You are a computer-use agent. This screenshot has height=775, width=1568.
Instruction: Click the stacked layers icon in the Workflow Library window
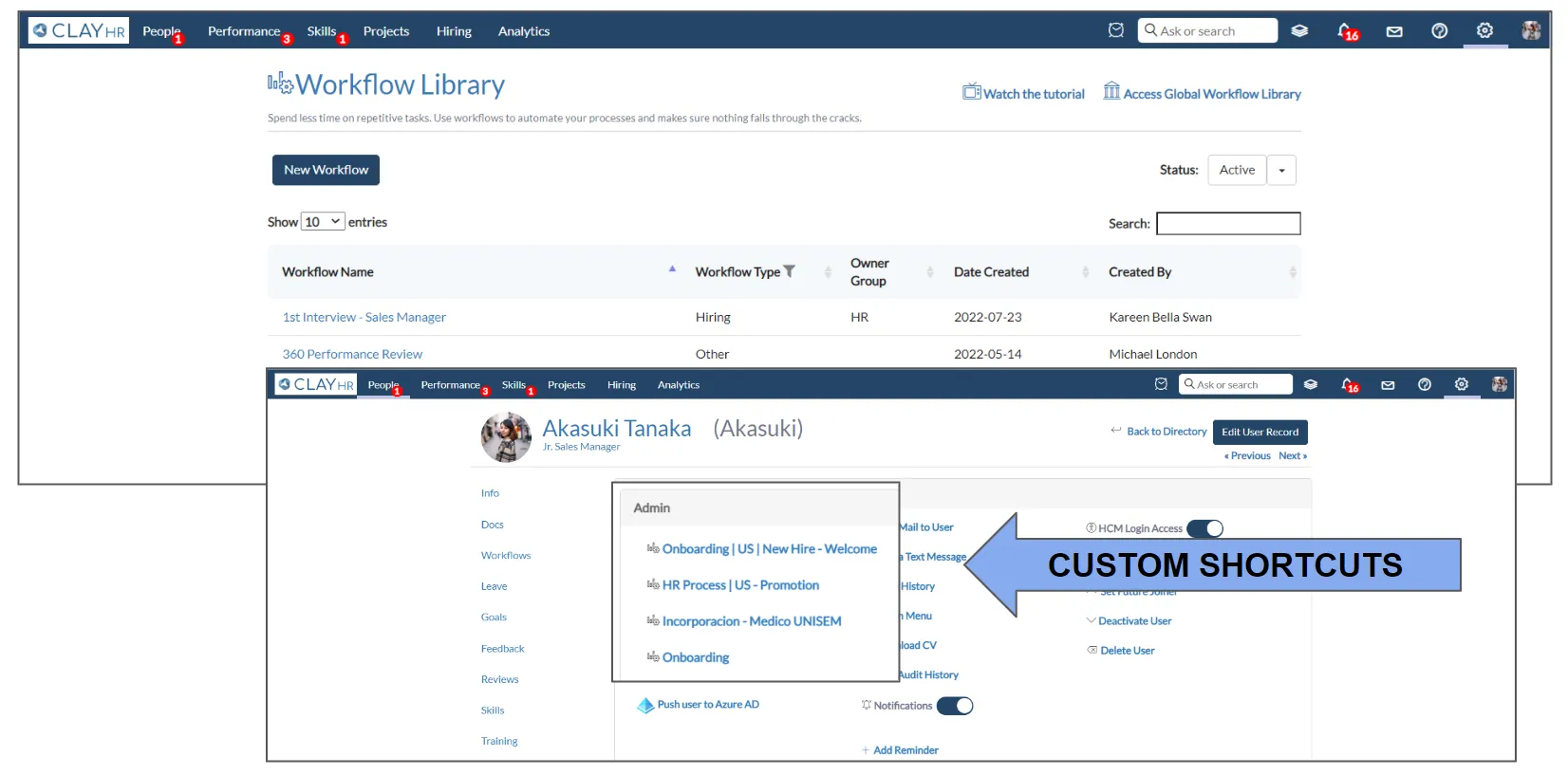pyautogui.click(x=1300, y=31)
